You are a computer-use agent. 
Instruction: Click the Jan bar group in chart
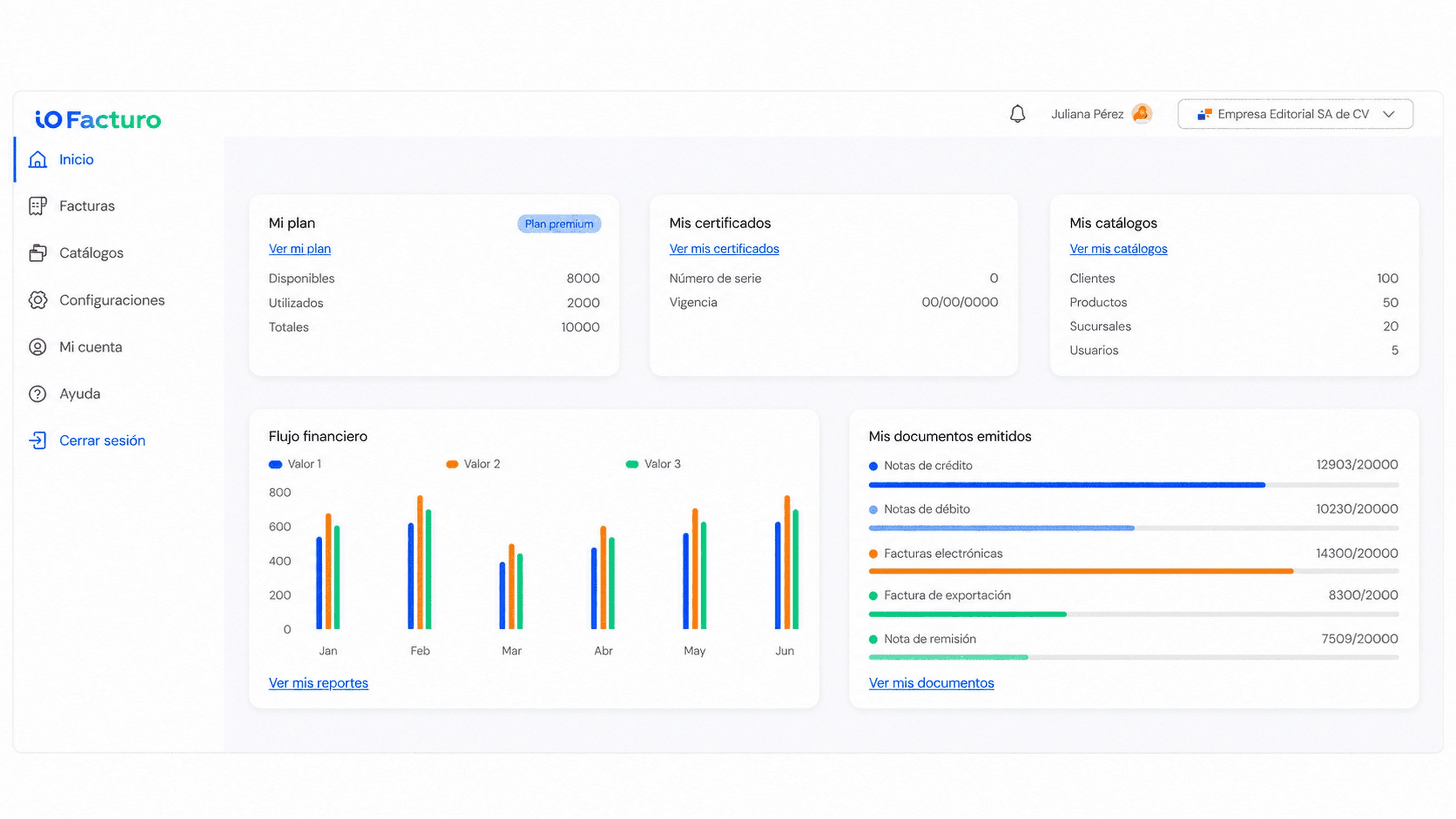(x=328, y=571)
